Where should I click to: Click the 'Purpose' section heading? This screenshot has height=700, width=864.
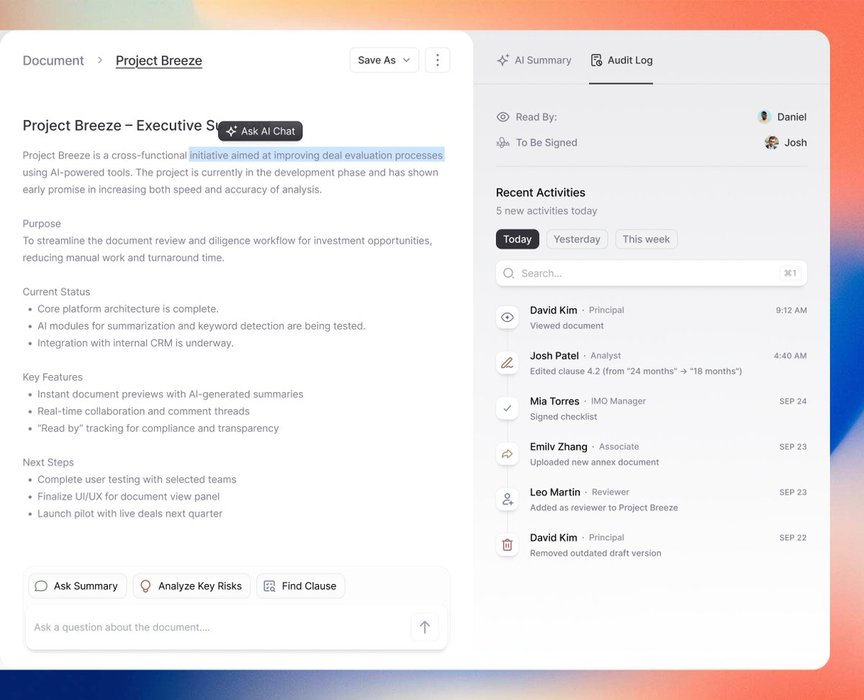[x=42, y=224]
